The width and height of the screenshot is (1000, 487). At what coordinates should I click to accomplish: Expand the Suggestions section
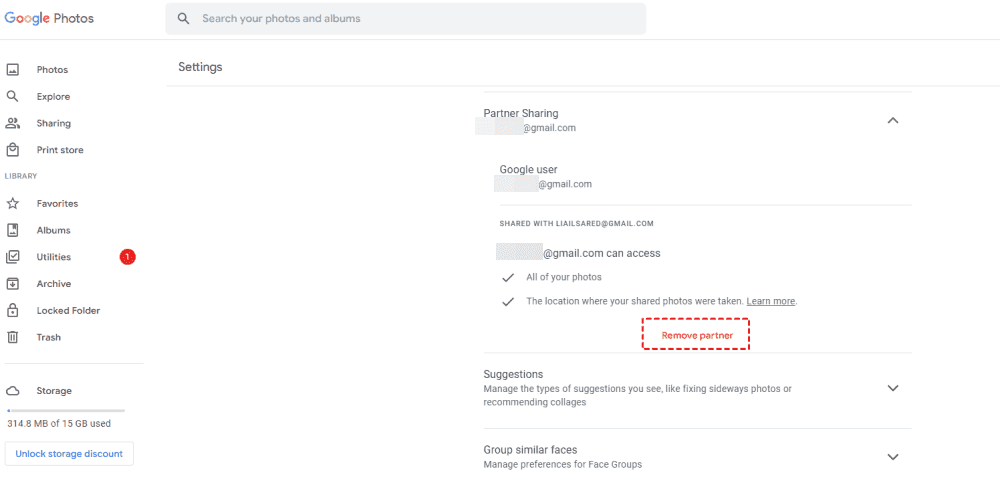893,388
